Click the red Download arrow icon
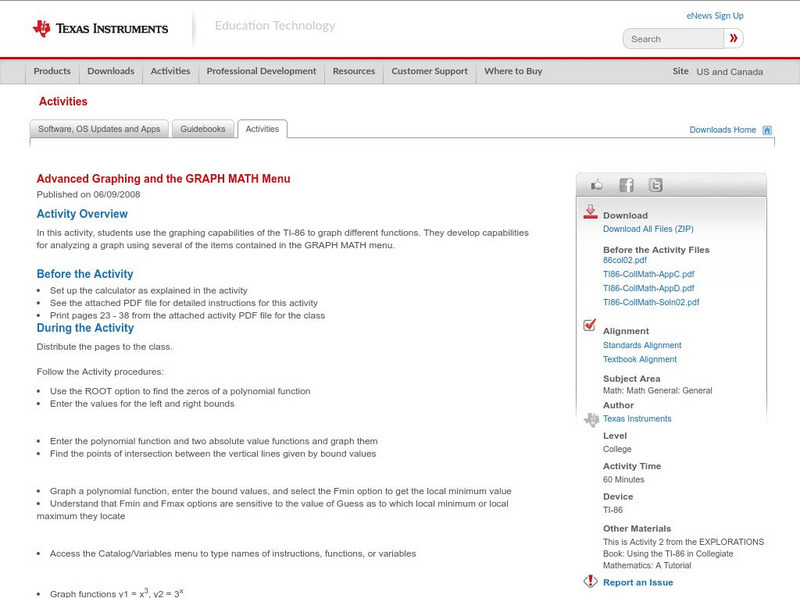The width and height of the screenshot is (800, 598). (x=590, y=212)
